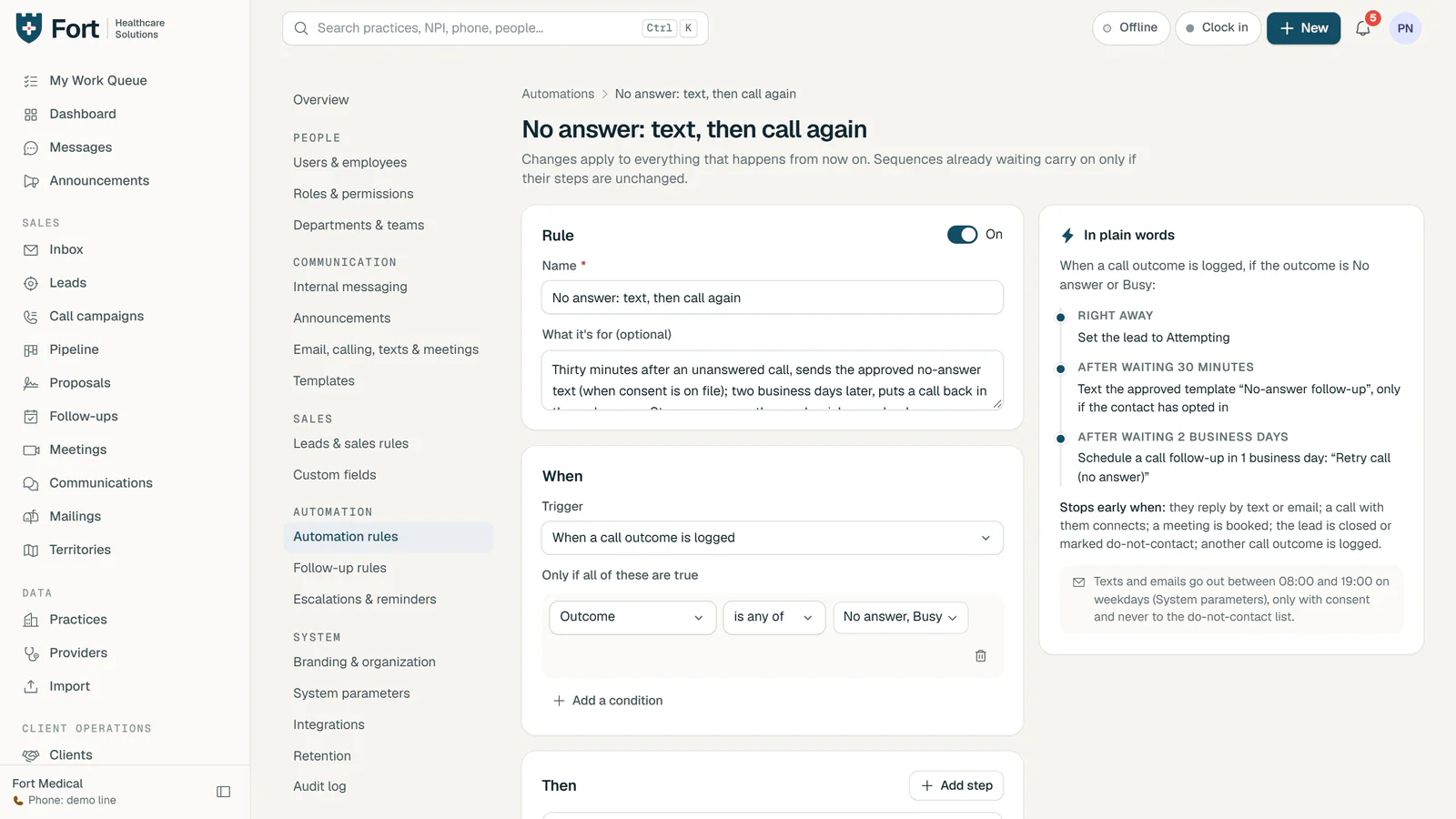
Task: Delete the Outcome condition with trash icon
Action: (x=980, y=656)
